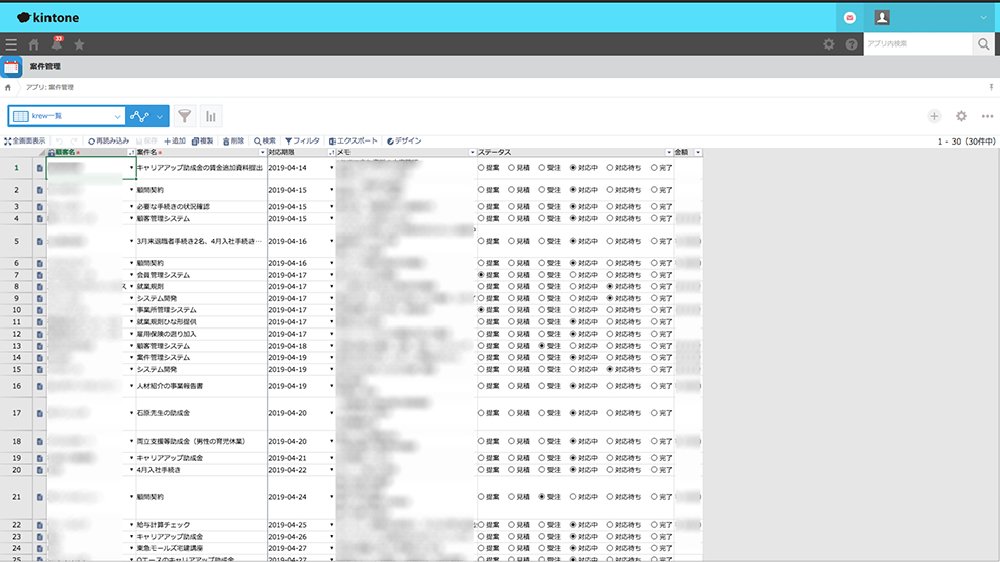Open date picker arrow for 2019-04-14
Viewport: 1000px width, 562px height.
pos(332,168)
